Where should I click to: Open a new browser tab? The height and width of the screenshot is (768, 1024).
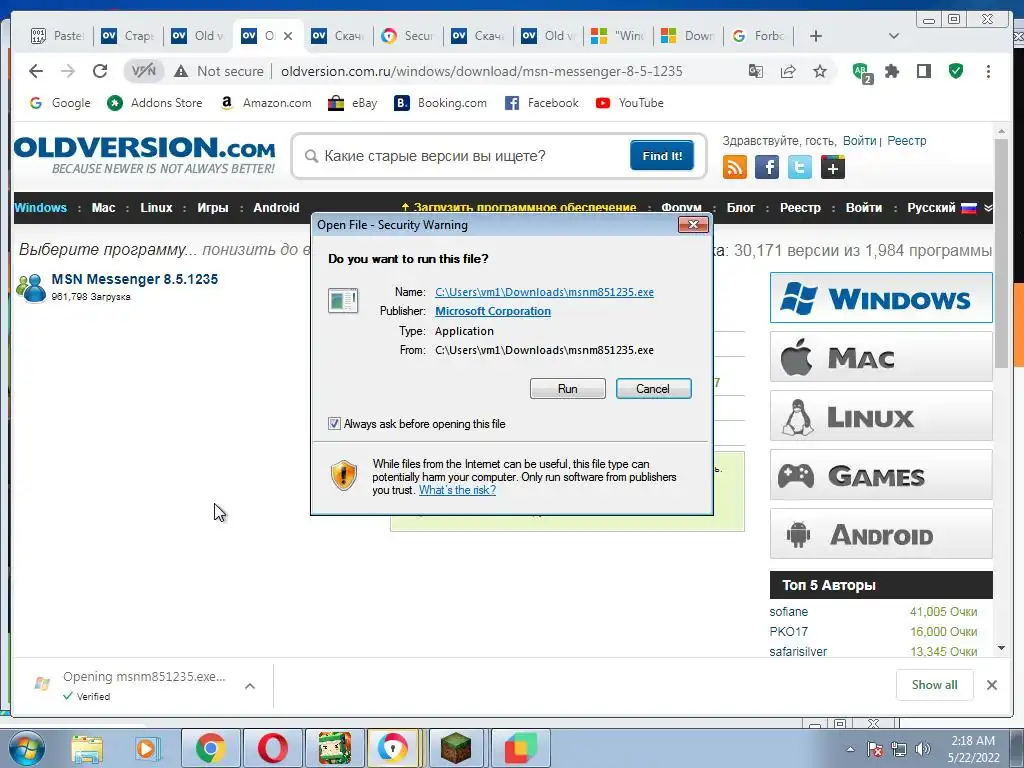pyautogui.click(x=816, y=36)
